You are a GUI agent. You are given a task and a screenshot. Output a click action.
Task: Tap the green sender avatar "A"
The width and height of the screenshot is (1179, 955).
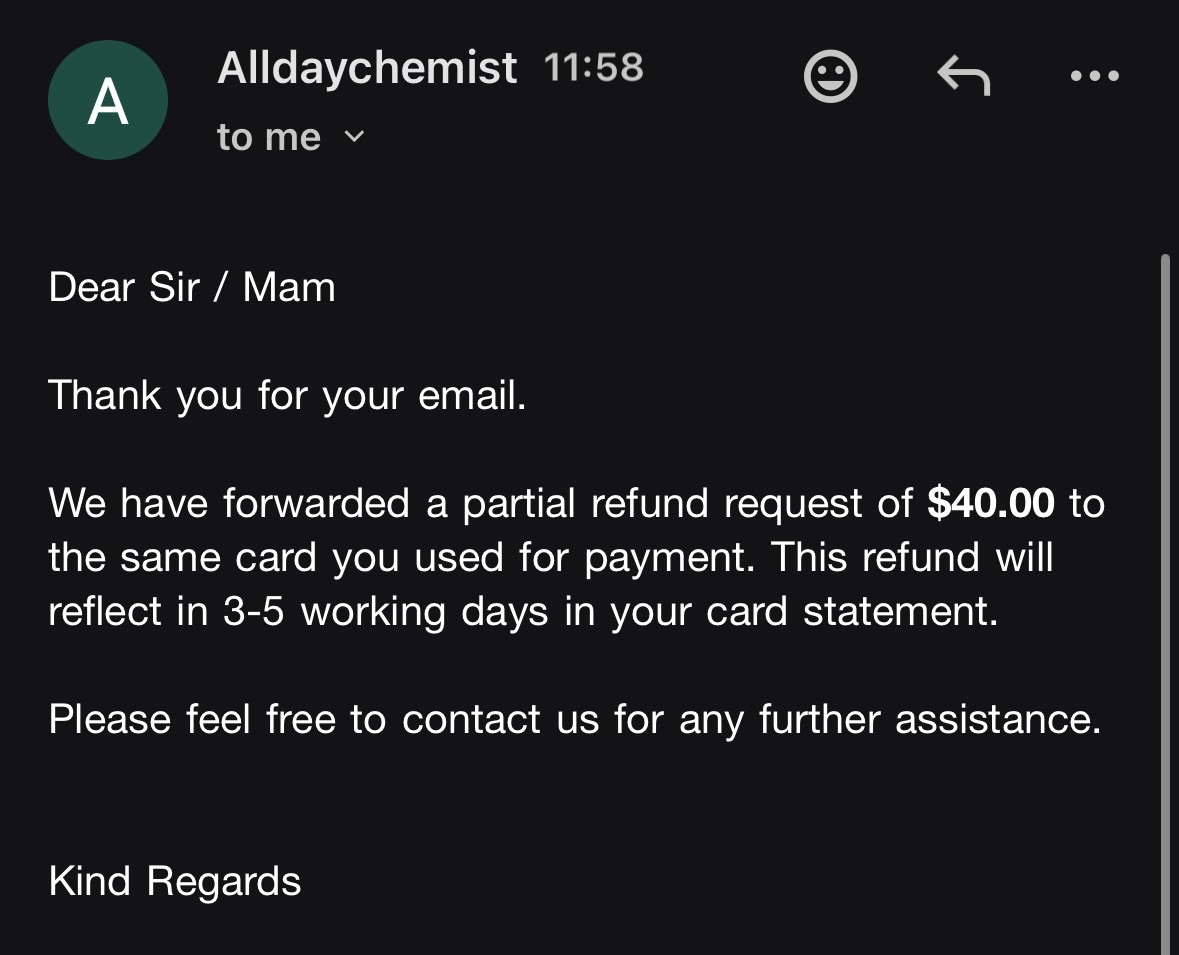tap(108, 100)
